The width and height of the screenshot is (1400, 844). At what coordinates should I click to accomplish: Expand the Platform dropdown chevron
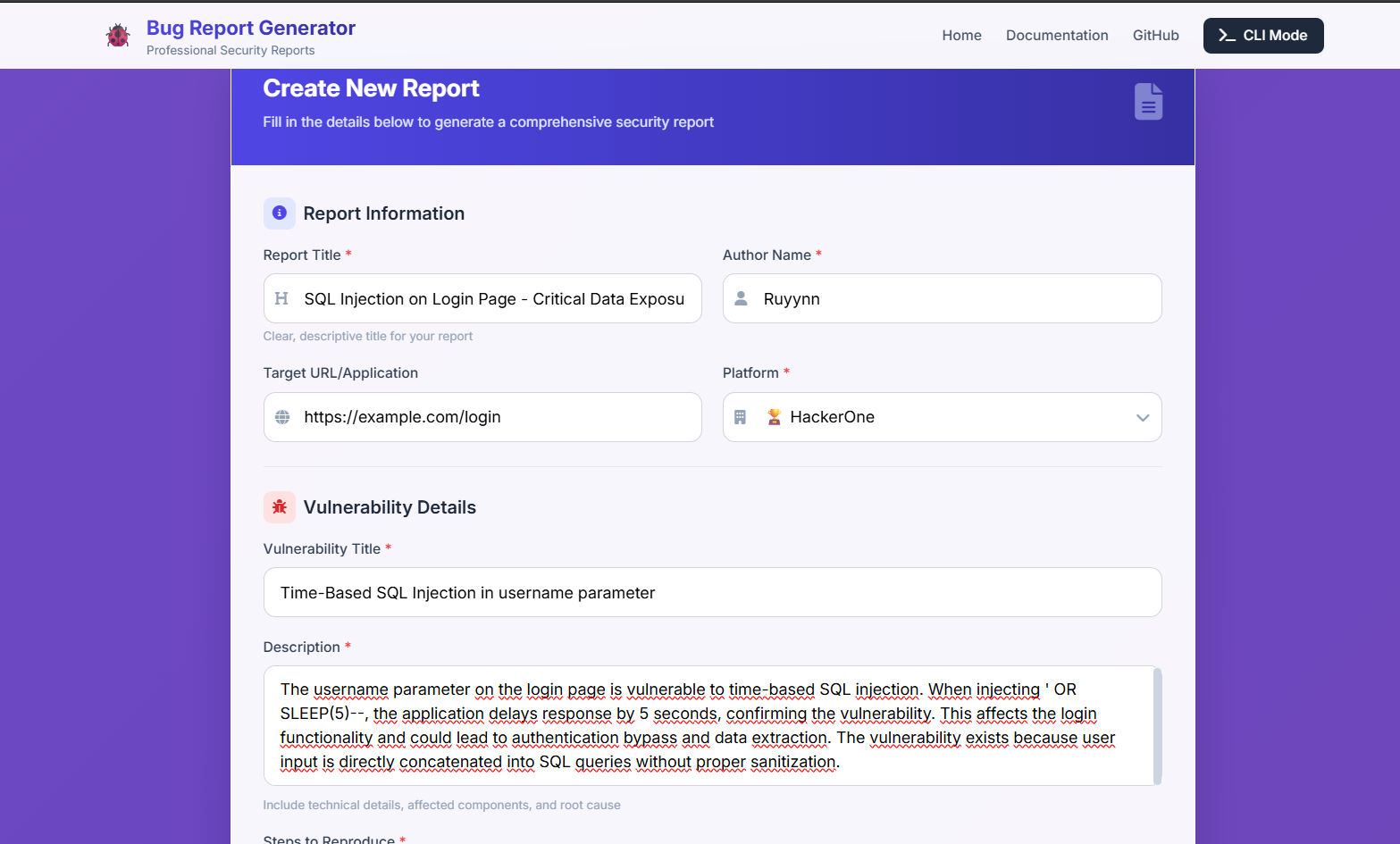pos(1143,418)
